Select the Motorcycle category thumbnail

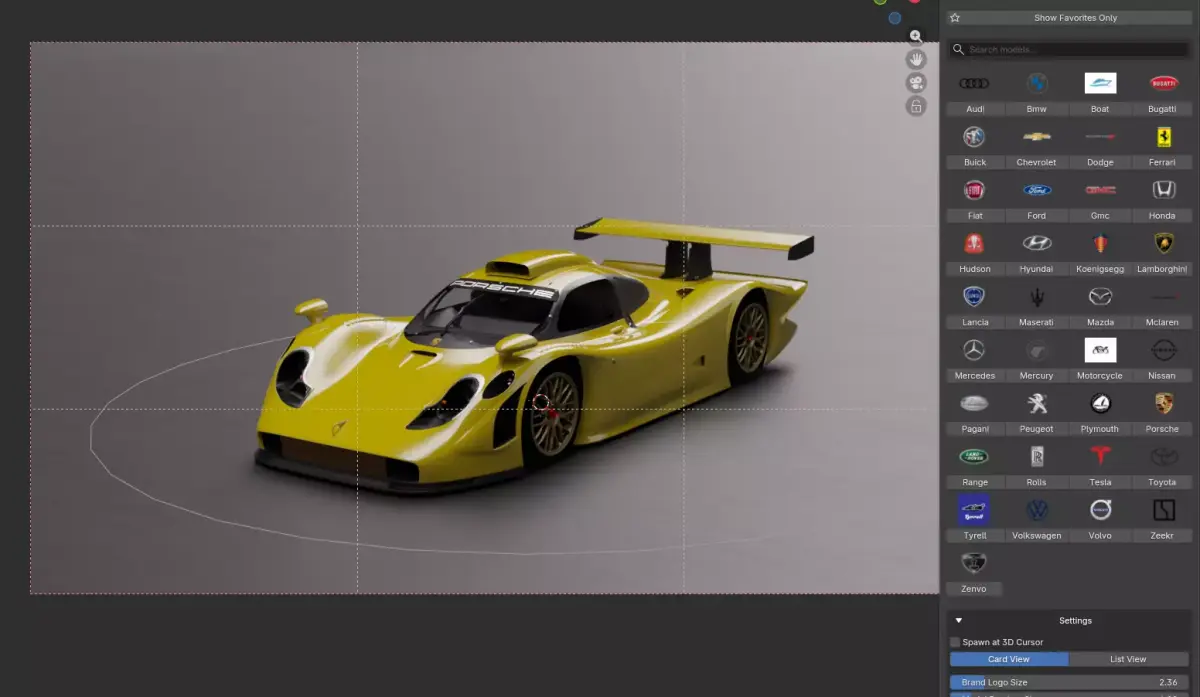tap(1100, 349)
